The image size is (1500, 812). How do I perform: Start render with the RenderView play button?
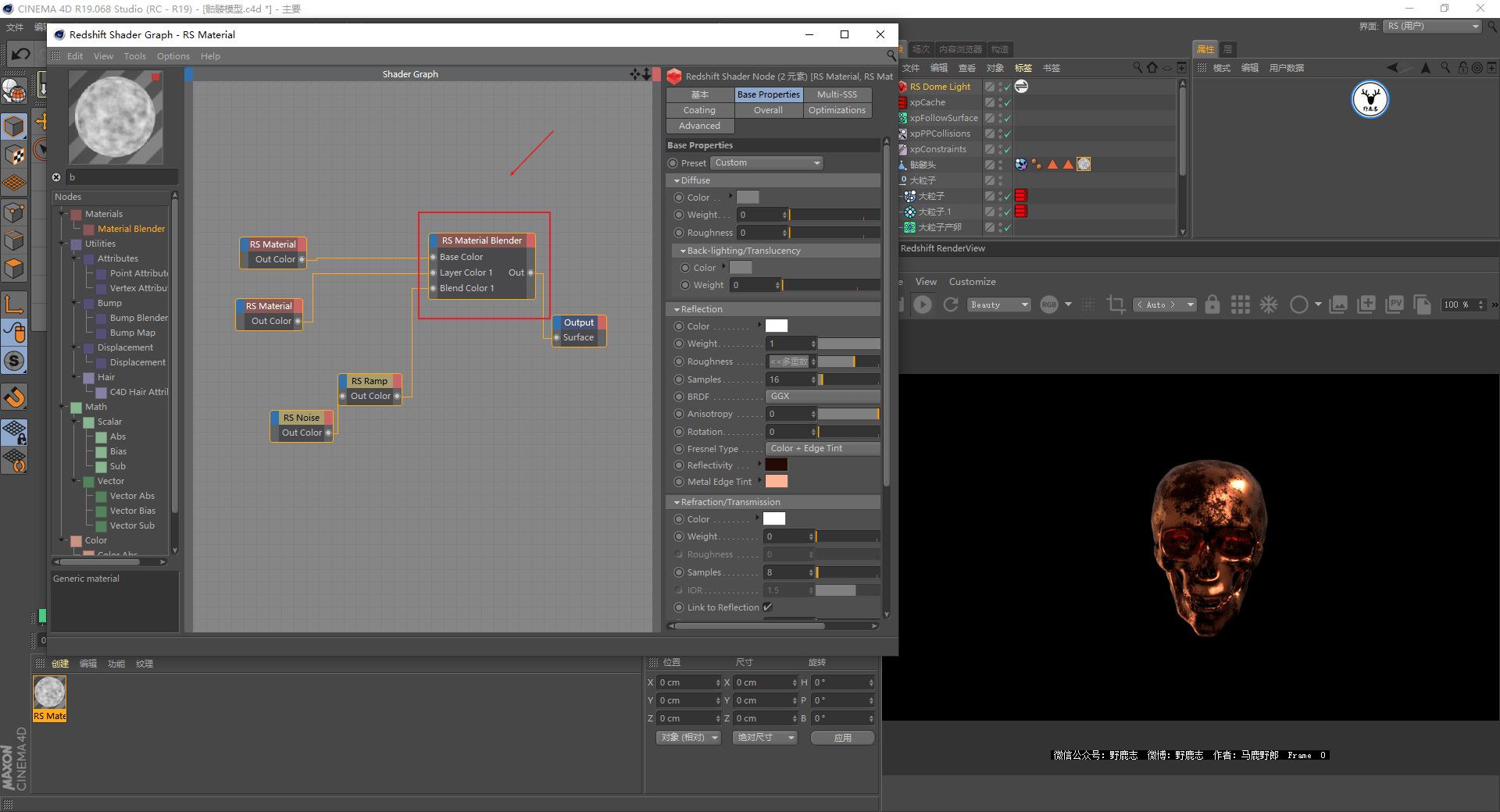(923, 304)
